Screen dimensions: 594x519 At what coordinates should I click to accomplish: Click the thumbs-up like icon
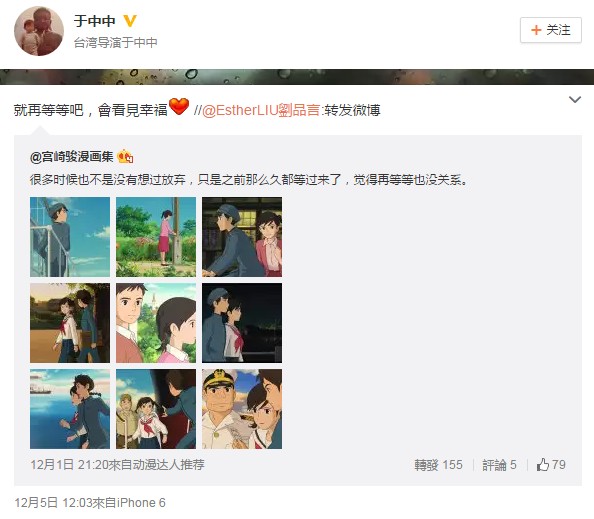point(542,464)
